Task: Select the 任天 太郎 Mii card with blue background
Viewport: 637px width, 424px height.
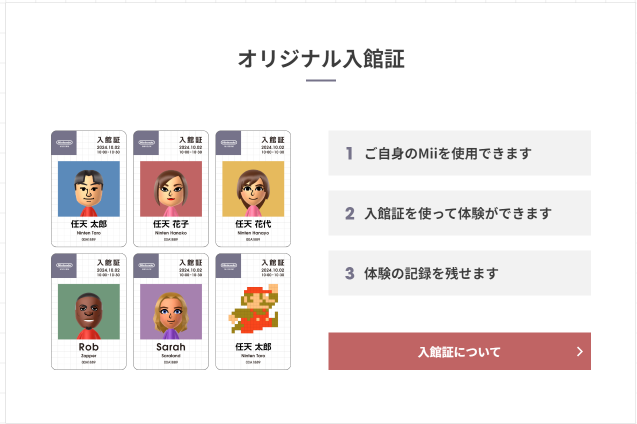Action: click(x=89, y=188)
